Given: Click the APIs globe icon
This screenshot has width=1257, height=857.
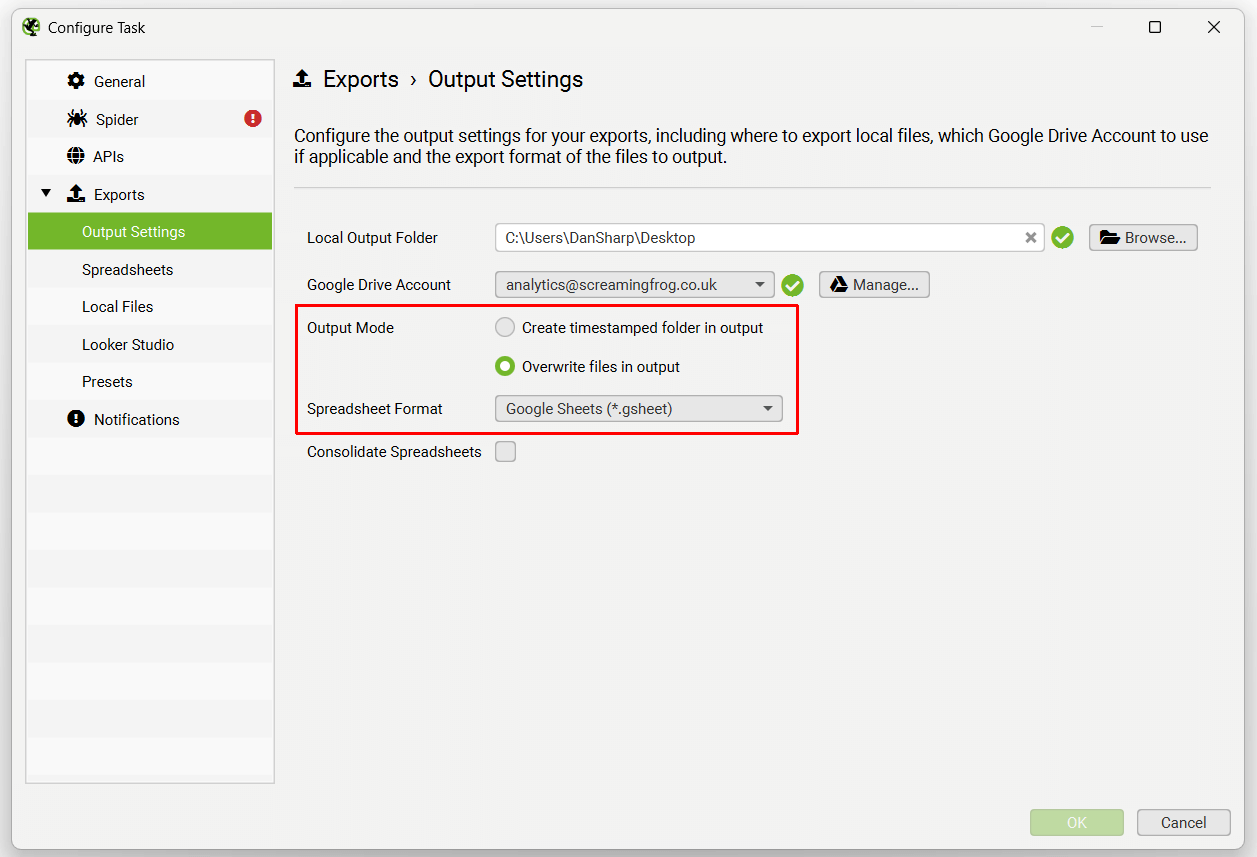Looking at the screenshot, I should [77, 156].
